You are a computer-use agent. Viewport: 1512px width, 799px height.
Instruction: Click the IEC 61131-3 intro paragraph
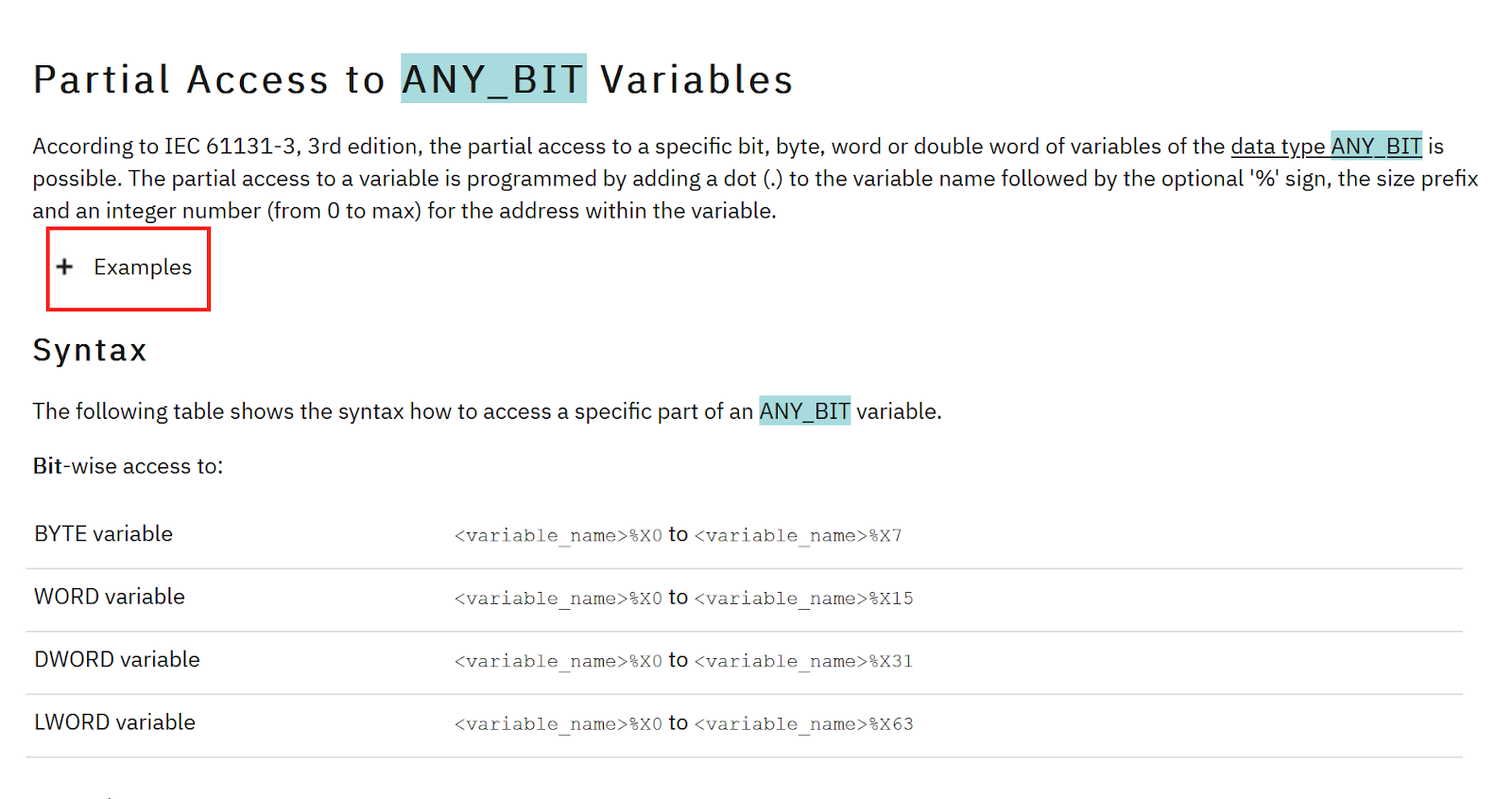(755, 179)
